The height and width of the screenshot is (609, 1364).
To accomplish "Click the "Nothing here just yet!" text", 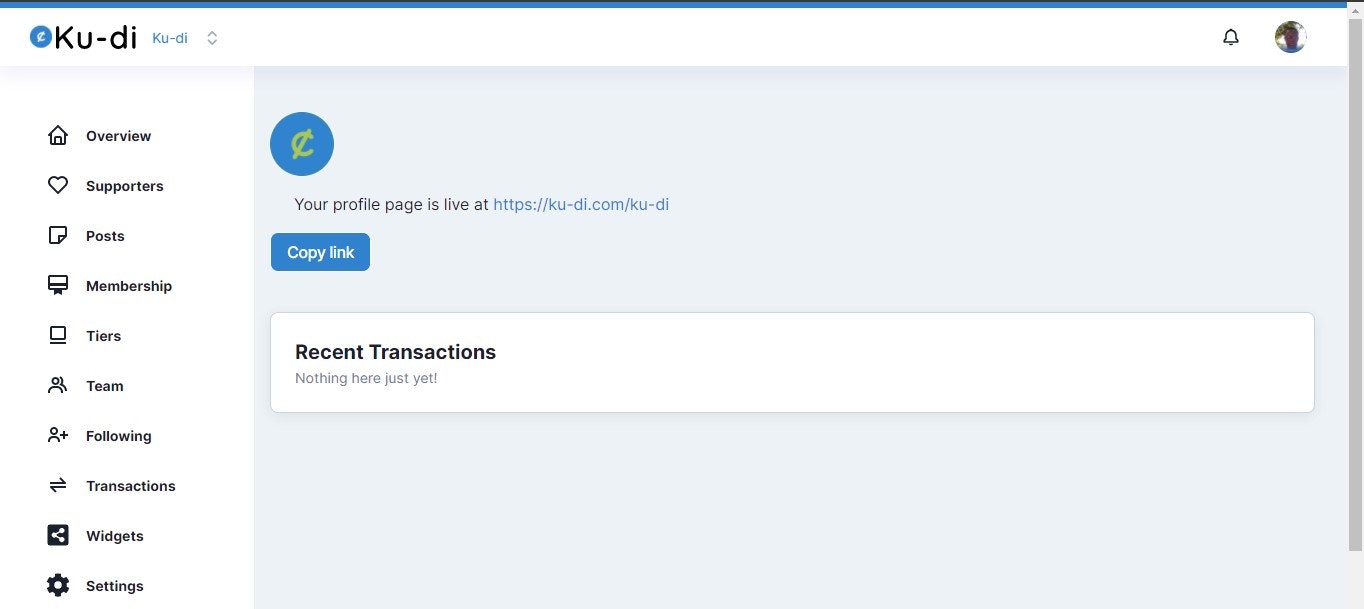I will [366, 378].
